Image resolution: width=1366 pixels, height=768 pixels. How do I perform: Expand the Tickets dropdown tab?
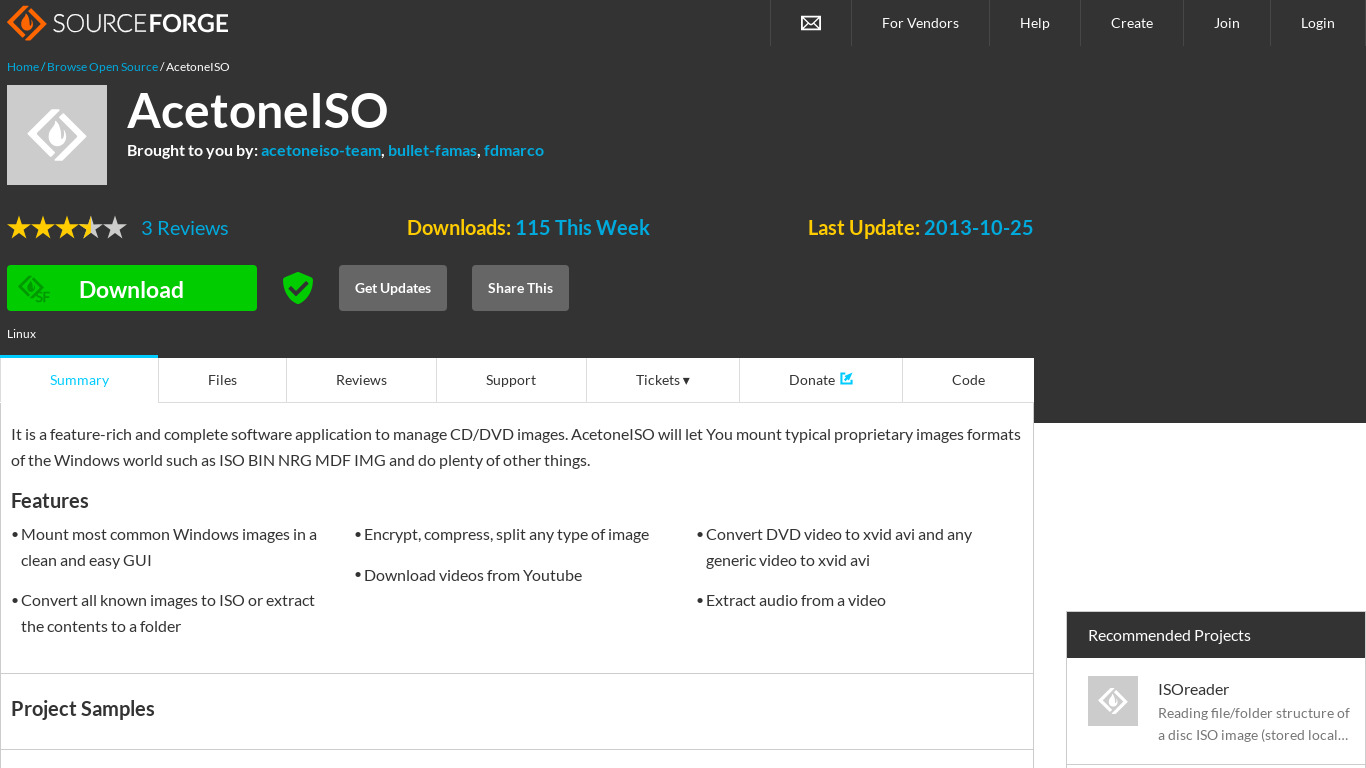click(663, 380)
